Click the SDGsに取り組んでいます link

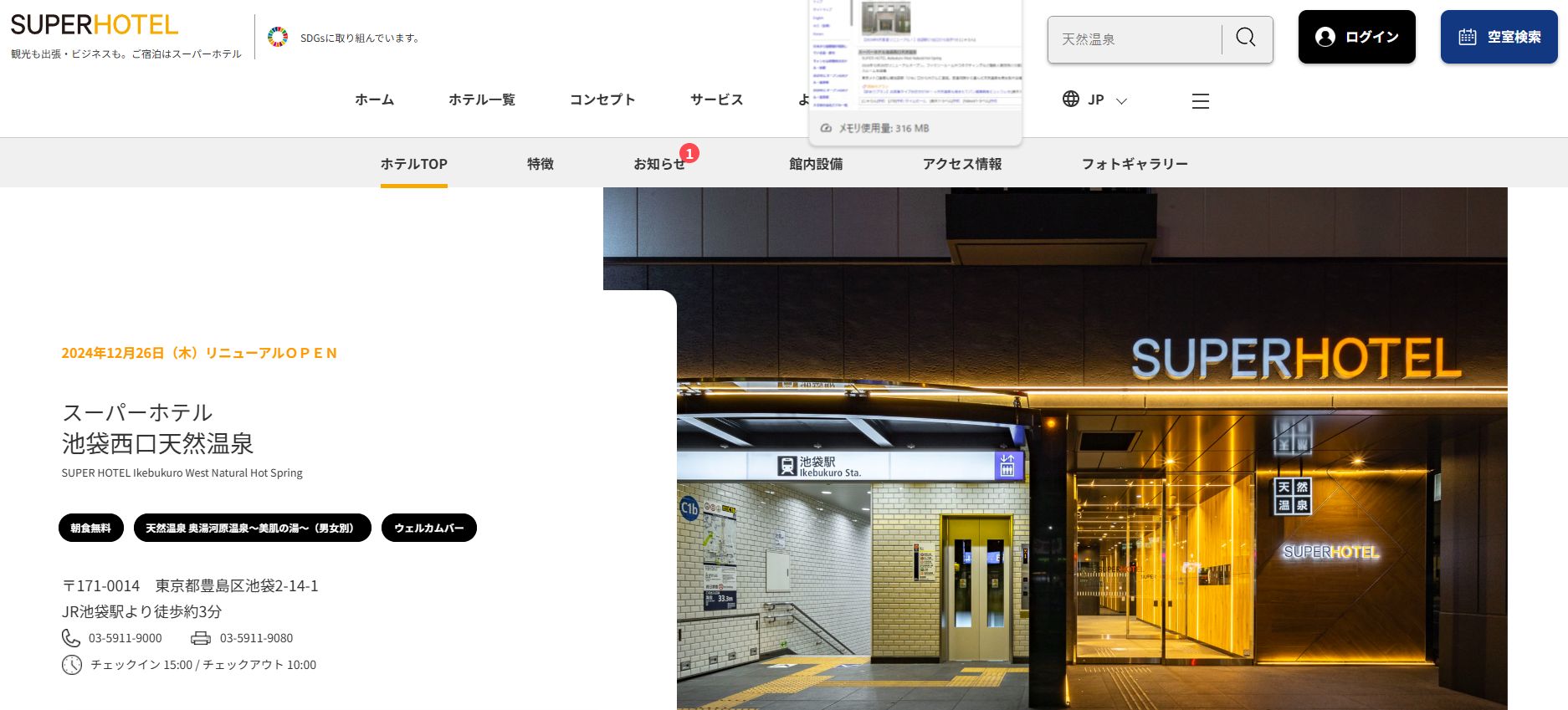click(x=360, y=38)
